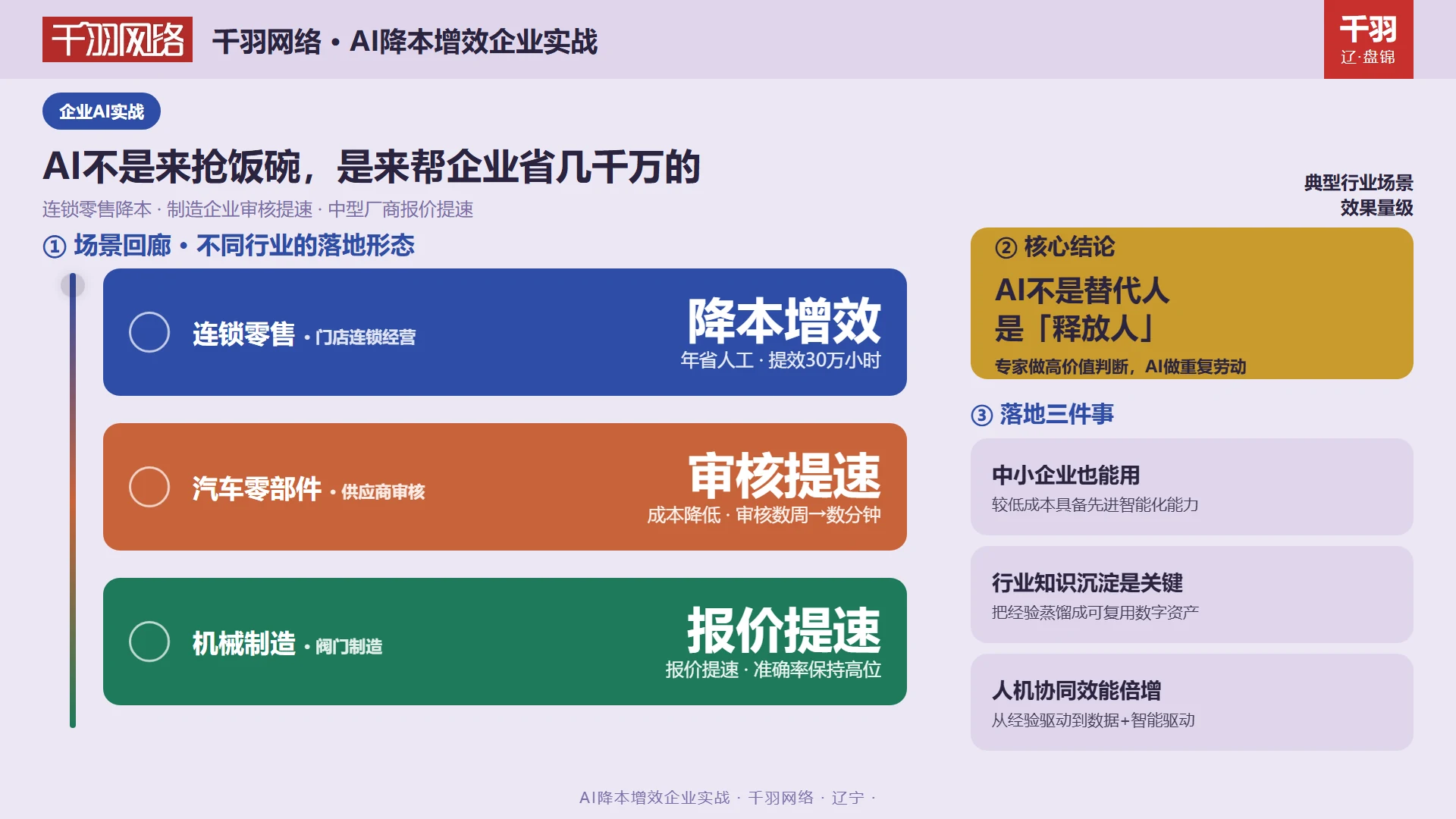Select the 行业知识沉淀是关键 card
The height and width of the screenshot is (819, 1456).
[x=1192, y=595]
